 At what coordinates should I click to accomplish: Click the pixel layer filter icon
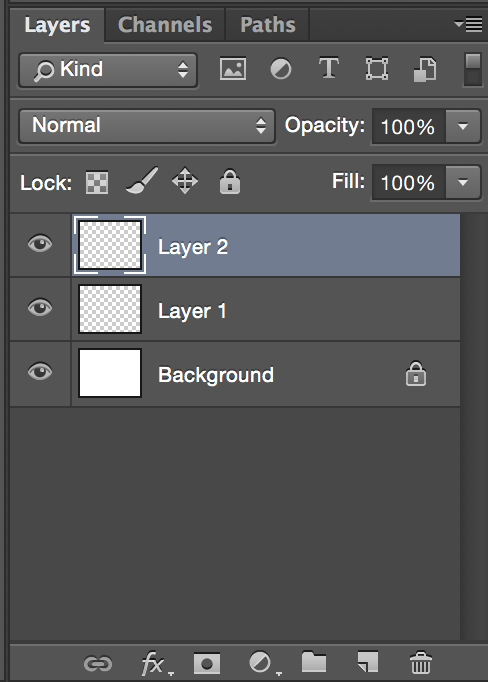point(233,69)
